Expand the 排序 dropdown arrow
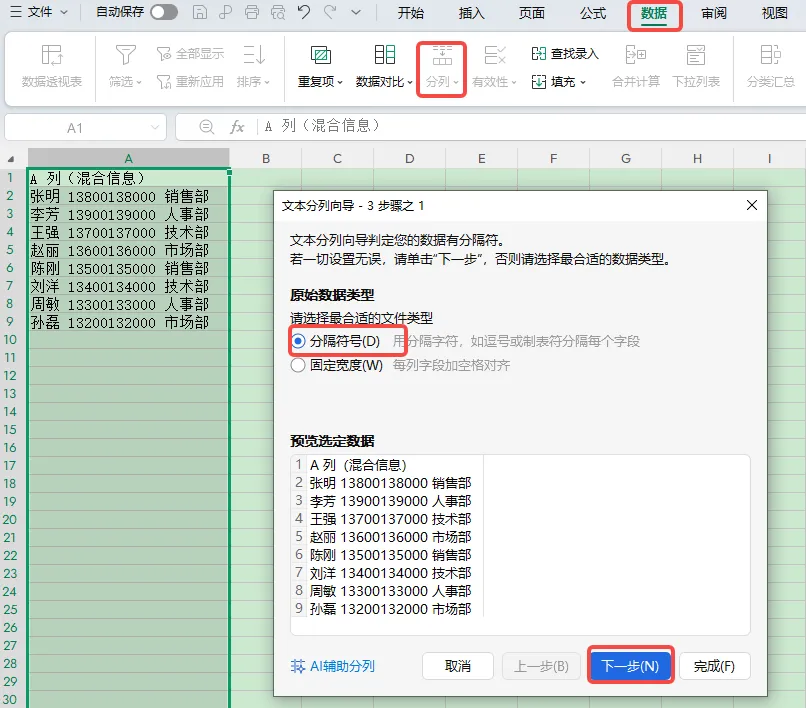Viewport: 806px width, 708px height. pos(267,82)
